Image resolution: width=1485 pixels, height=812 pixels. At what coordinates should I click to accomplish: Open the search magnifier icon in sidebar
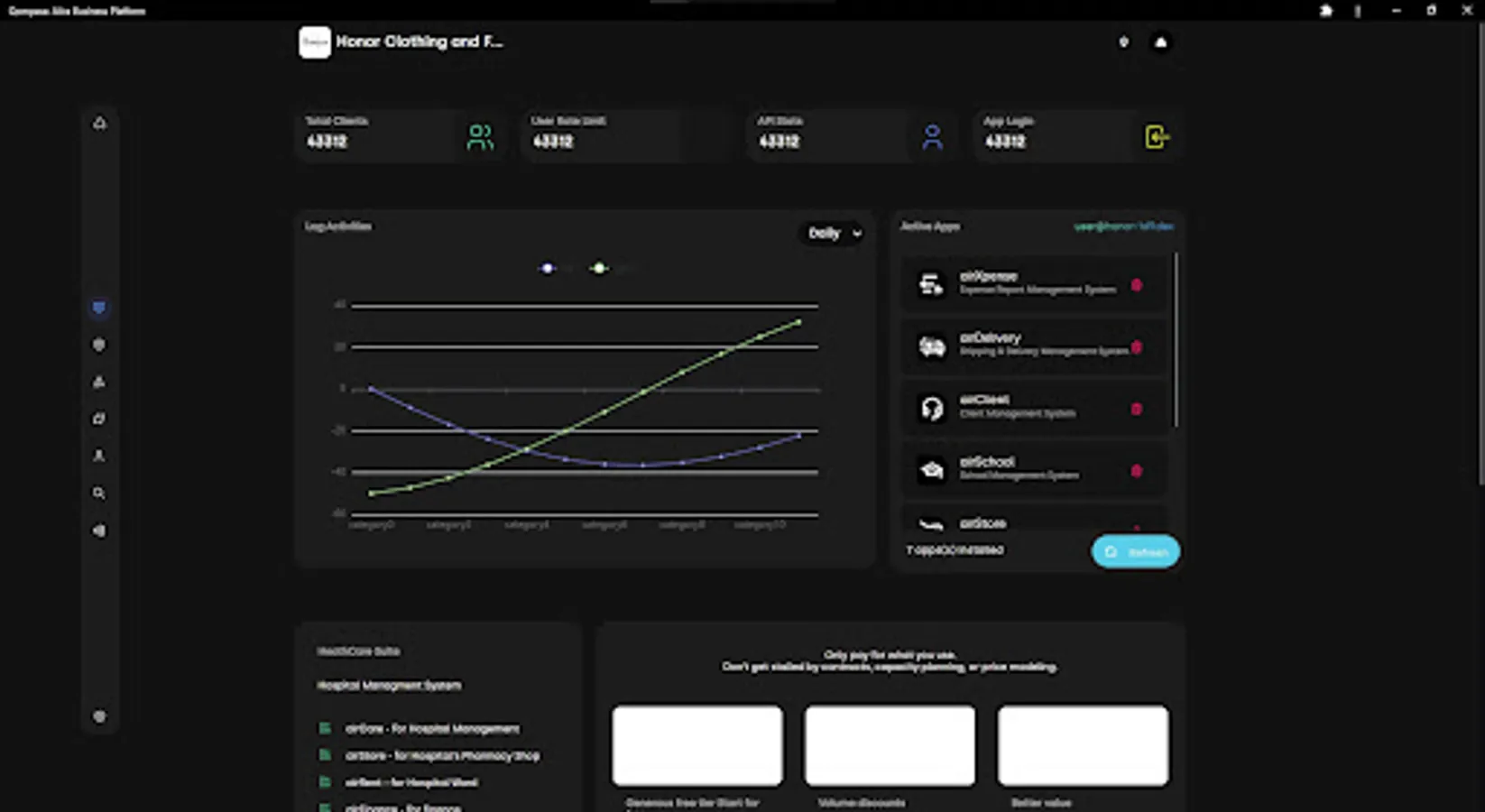pyautogui.click(x=99, y=494)
